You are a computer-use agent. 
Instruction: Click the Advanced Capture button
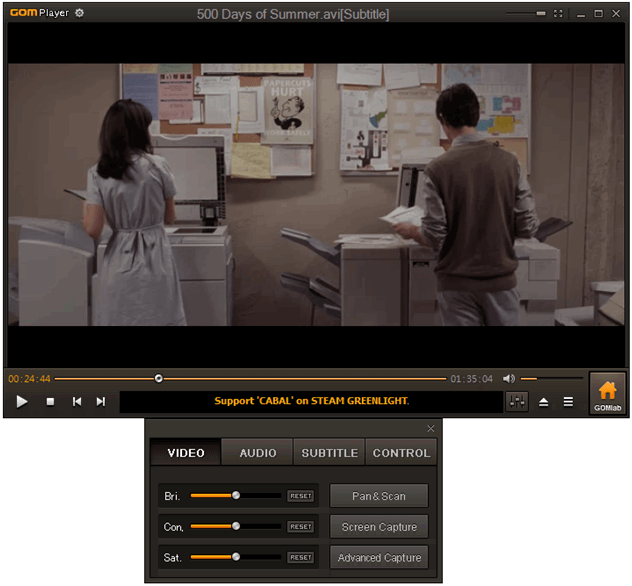tap(379, 558)
